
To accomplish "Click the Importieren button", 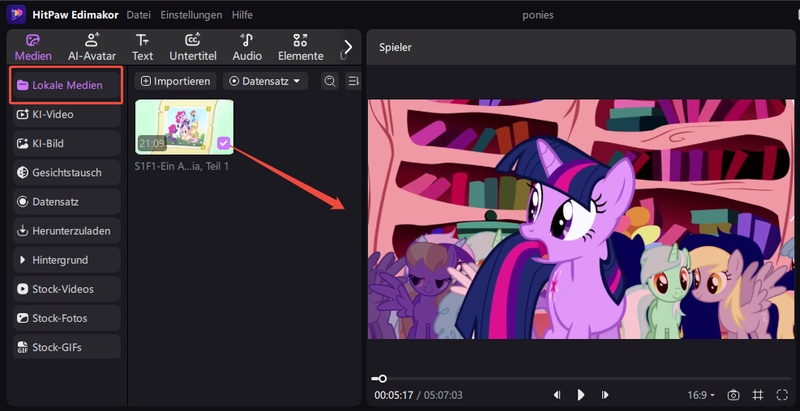I will click(x=176, y=81).
